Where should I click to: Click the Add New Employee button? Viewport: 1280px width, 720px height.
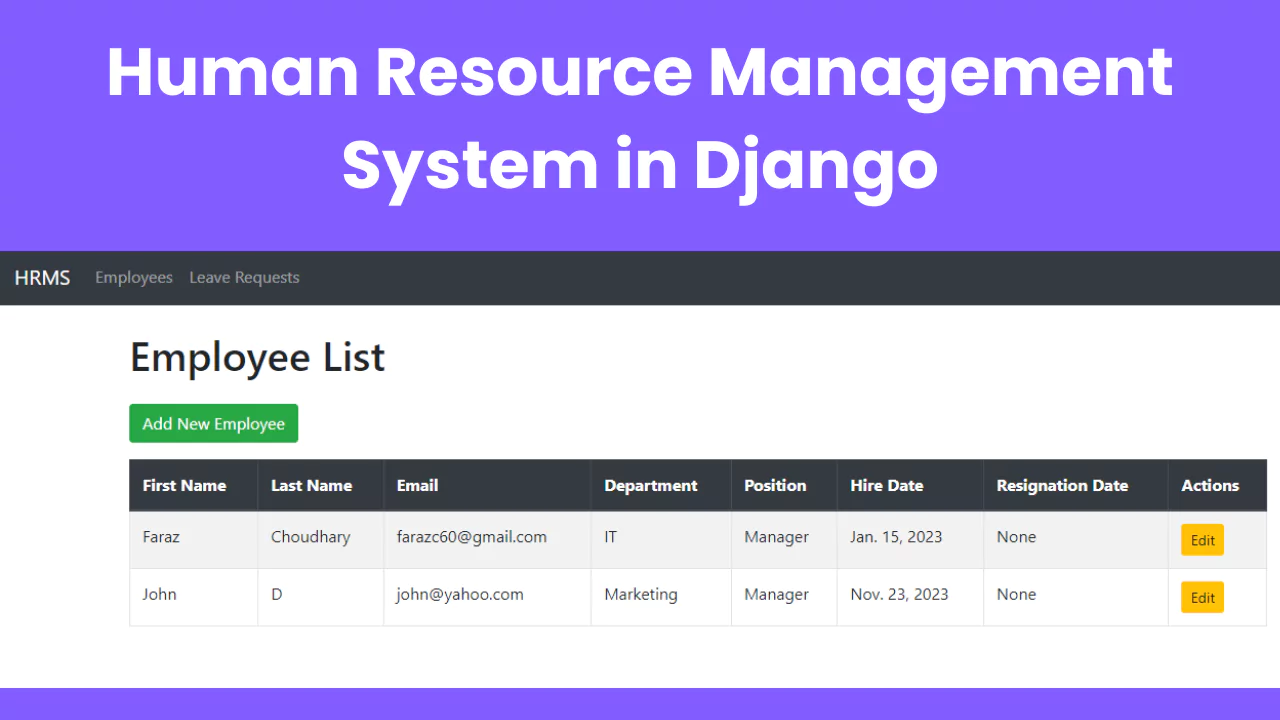pos(214,423)
